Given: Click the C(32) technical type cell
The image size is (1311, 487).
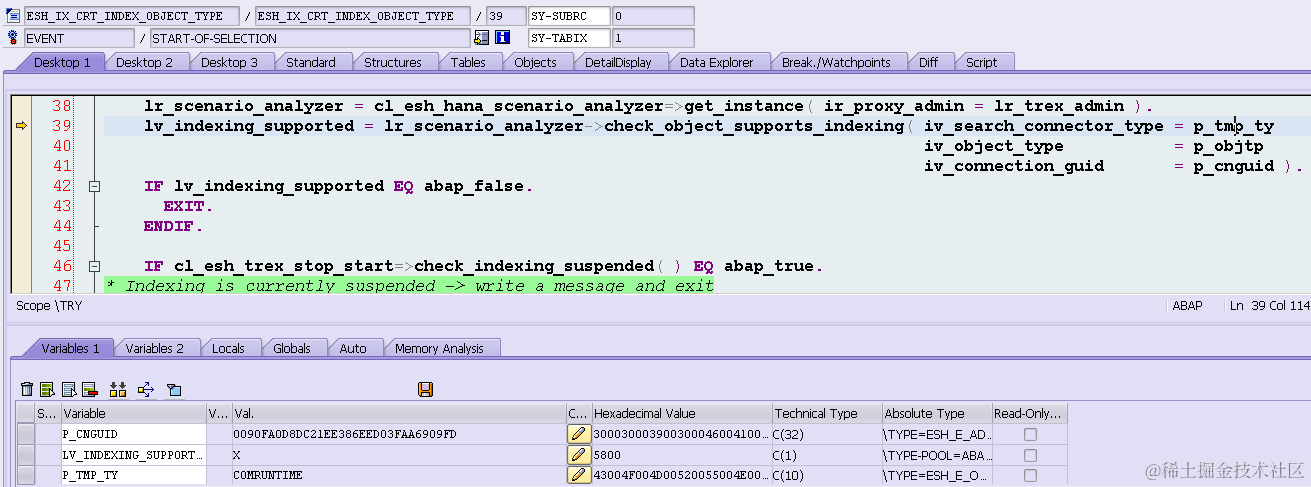Looking at the screenshot, I should 827,434.
